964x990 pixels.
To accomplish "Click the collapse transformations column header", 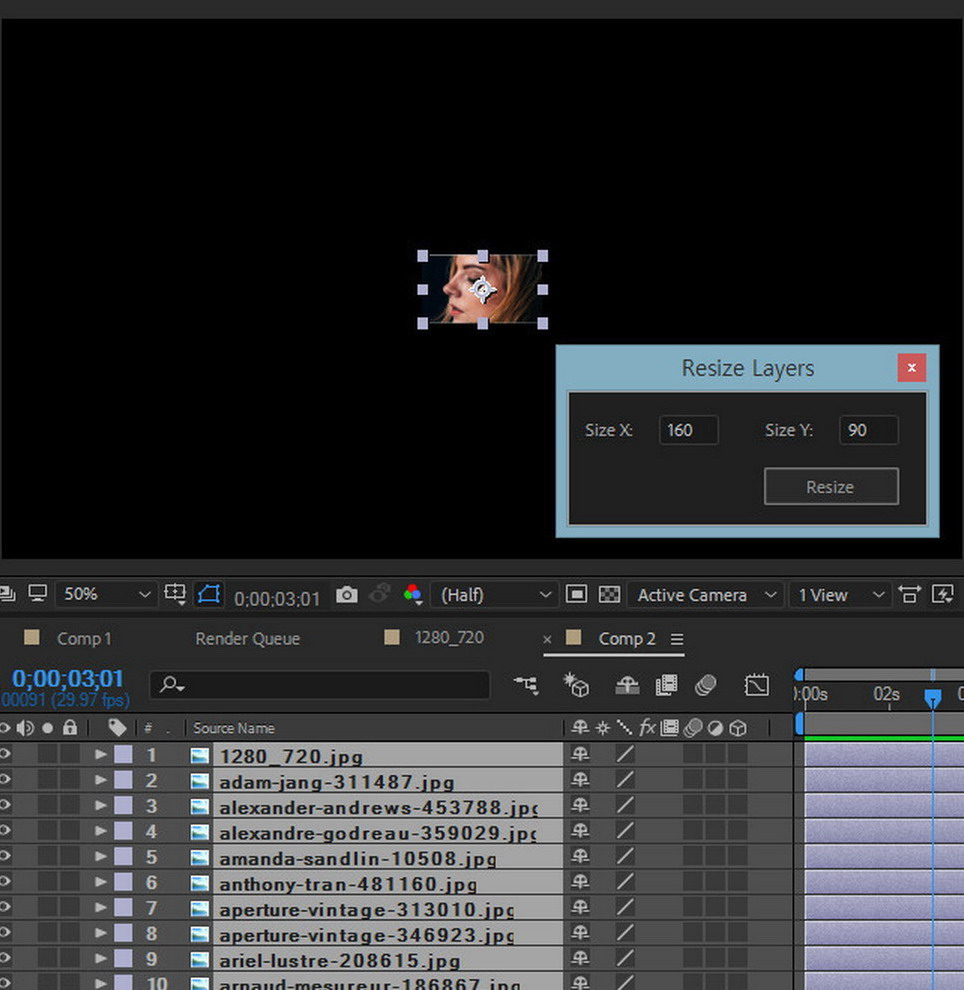I will tap(603, 728).
